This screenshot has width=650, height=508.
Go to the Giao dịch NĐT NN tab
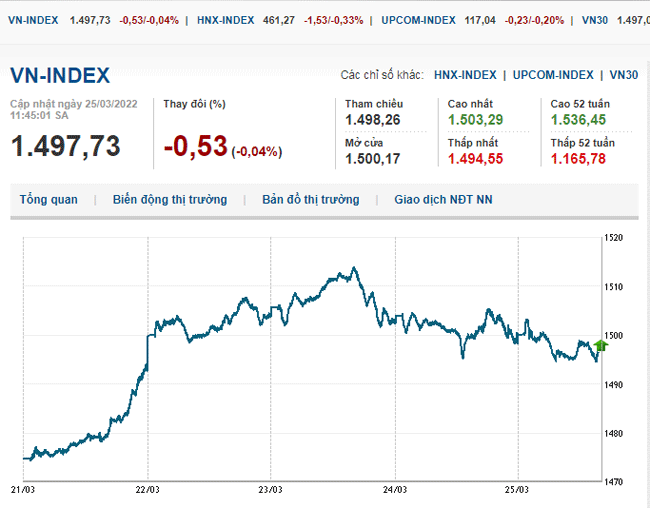(443, 200)
